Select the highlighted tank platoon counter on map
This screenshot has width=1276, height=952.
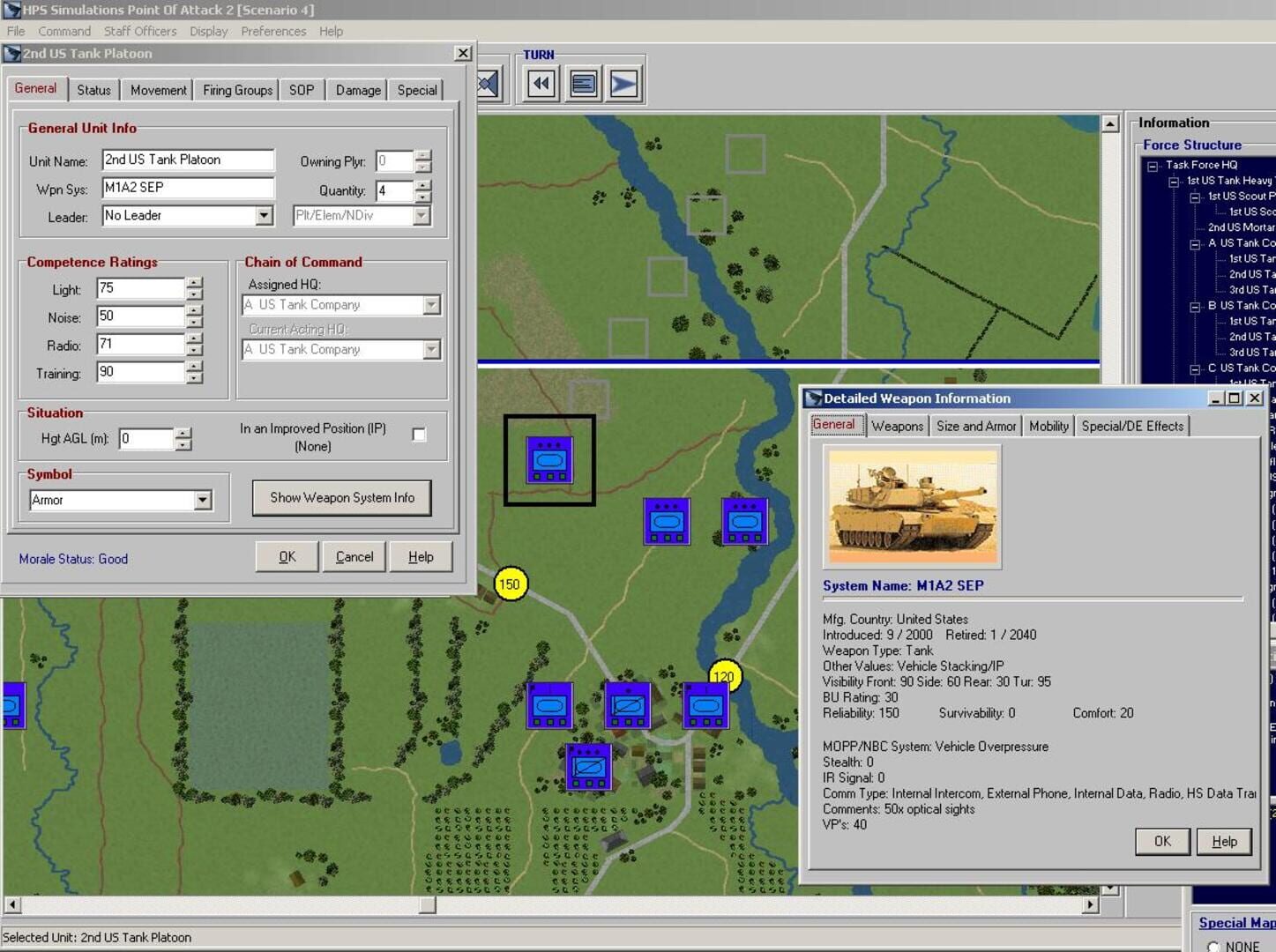548,459
